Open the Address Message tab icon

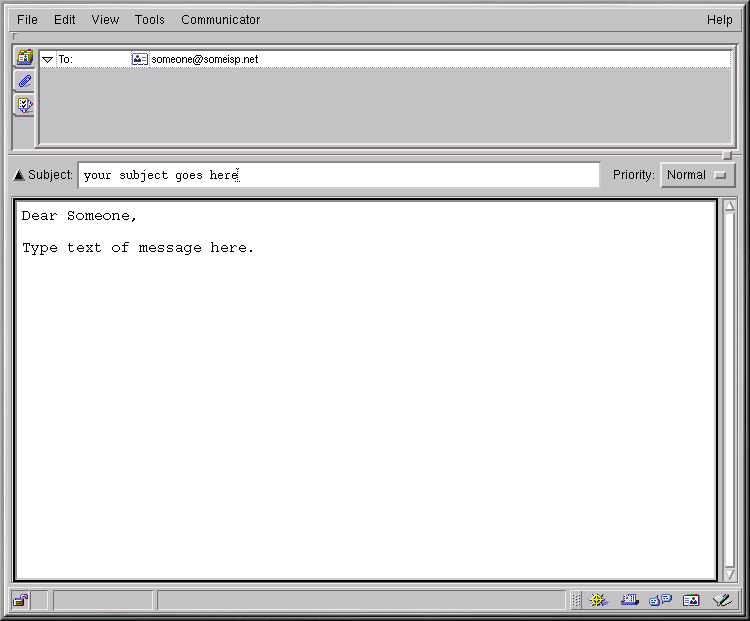(24, 58)
